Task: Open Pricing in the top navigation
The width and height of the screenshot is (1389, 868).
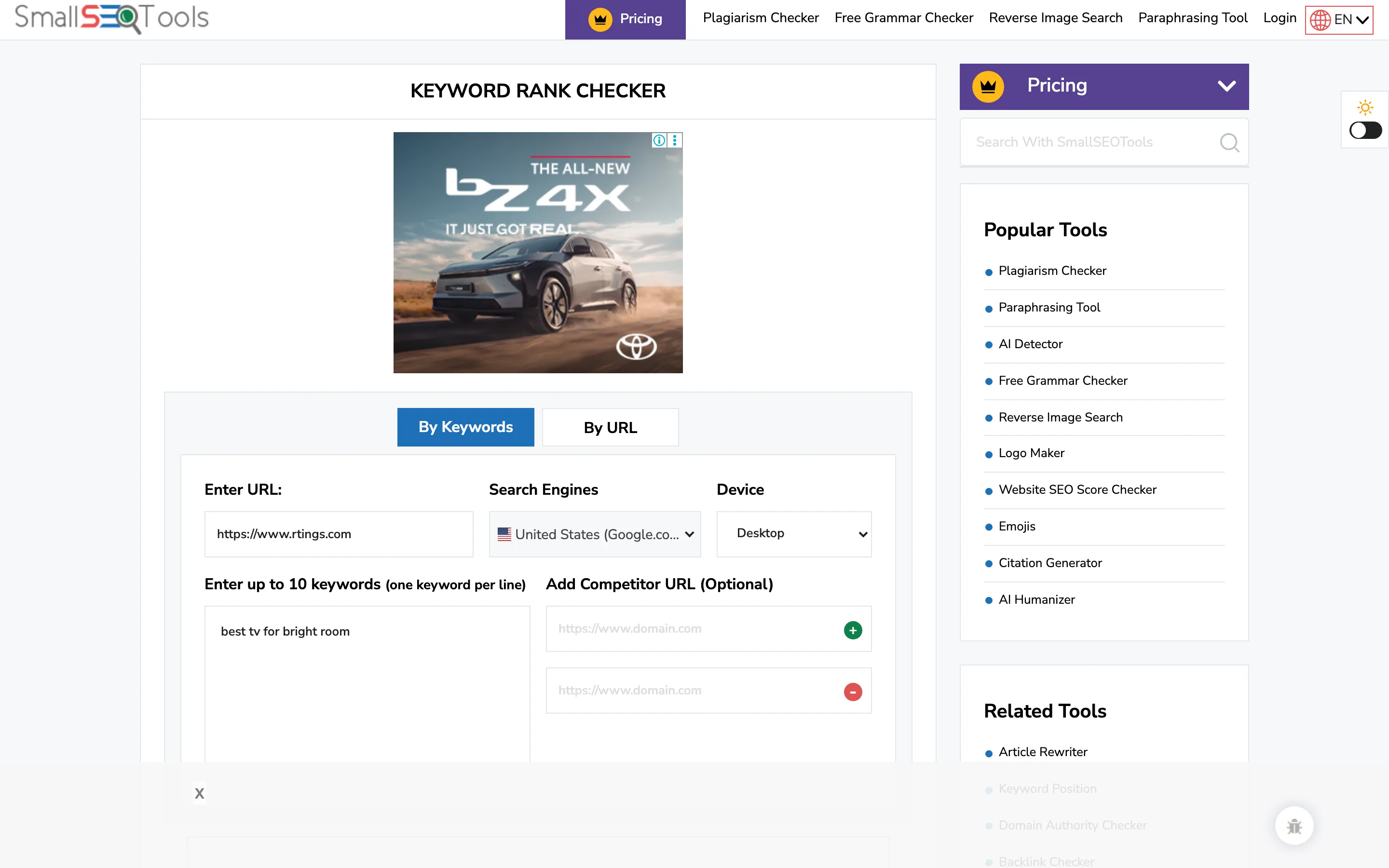Action: [x=625, y=19]
